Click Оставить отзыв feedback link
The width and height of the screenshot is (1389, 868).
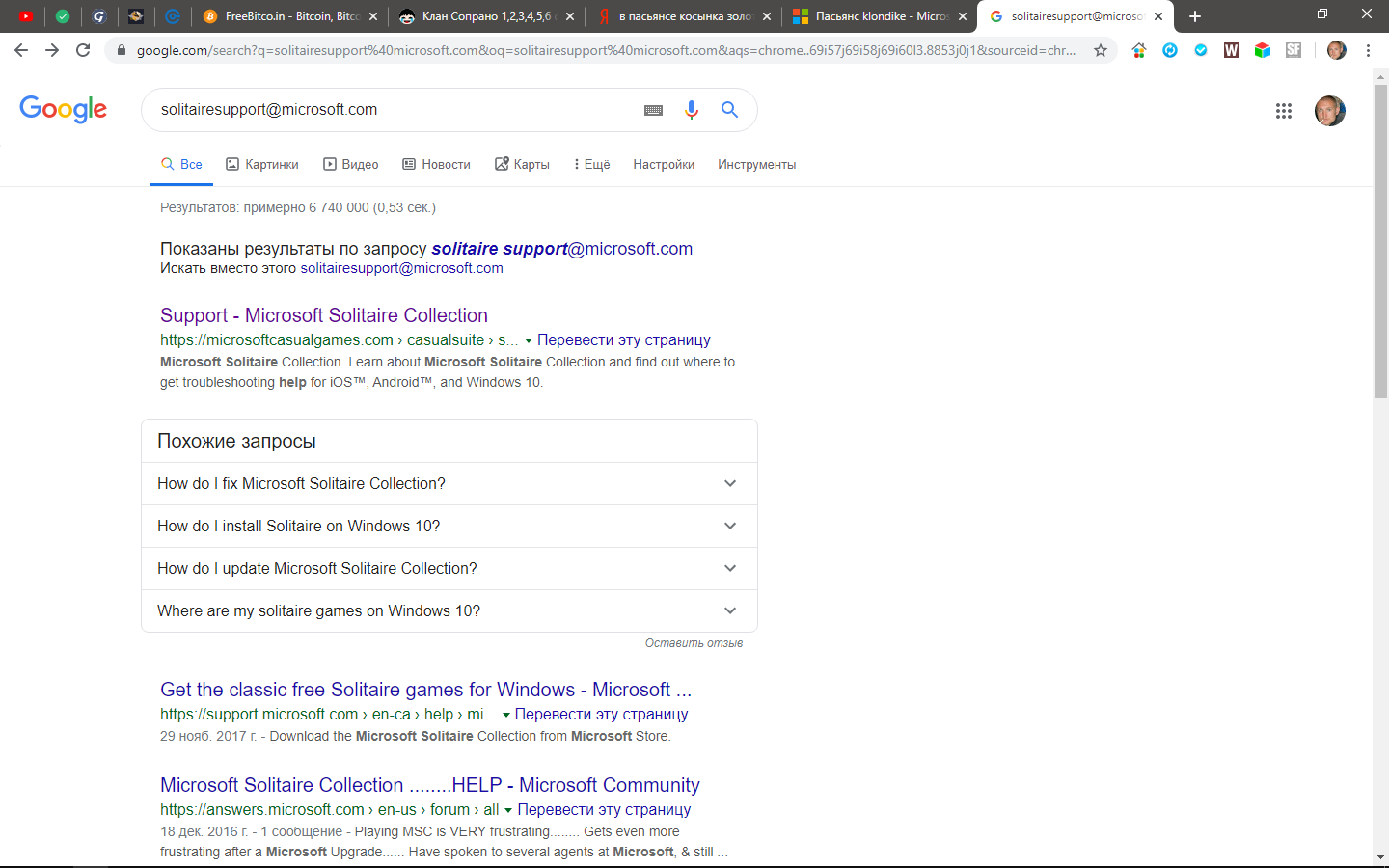click(694, 643)
